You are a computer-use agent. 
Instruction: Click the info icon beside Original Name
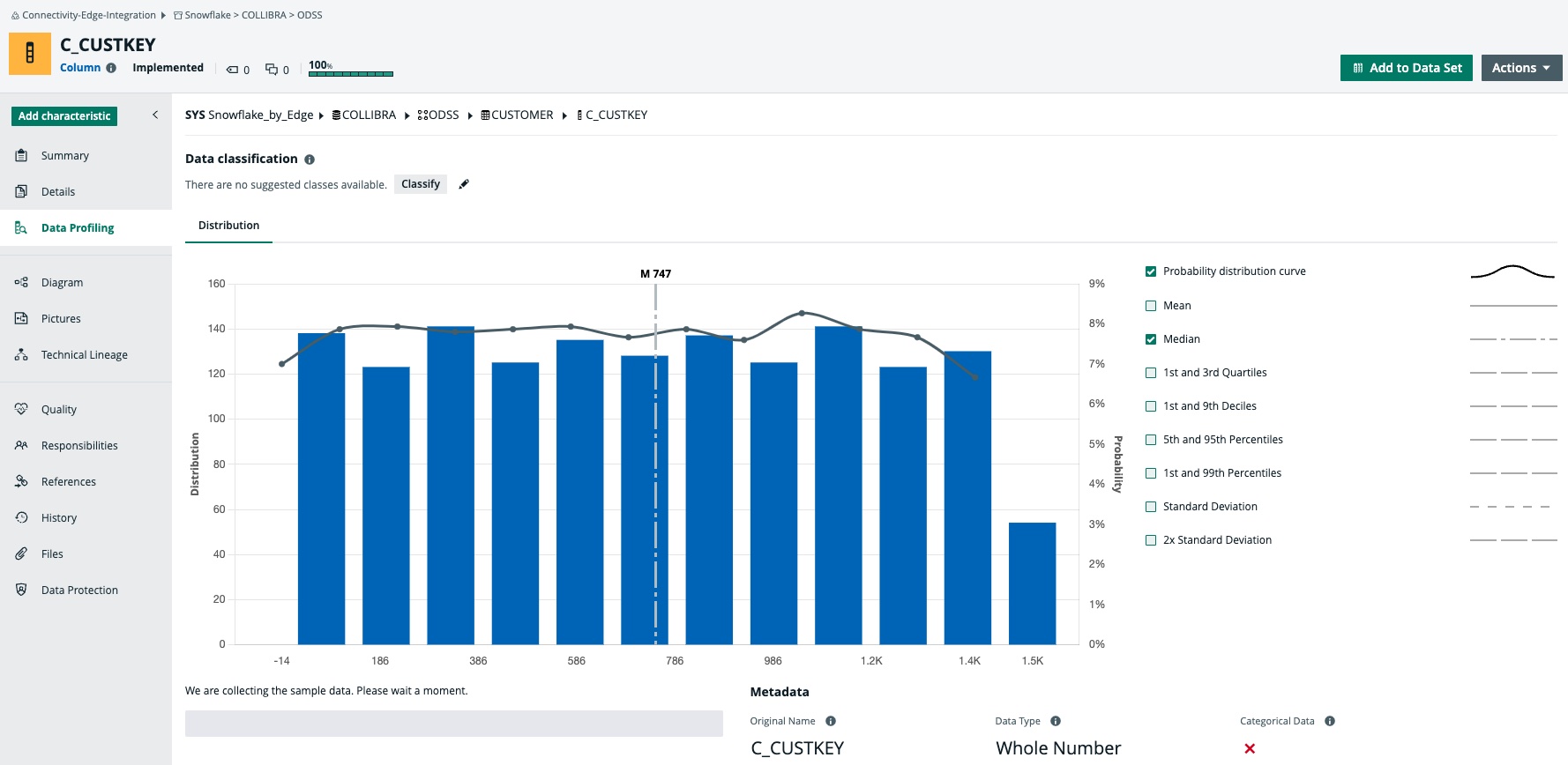(x=831, y=721)
